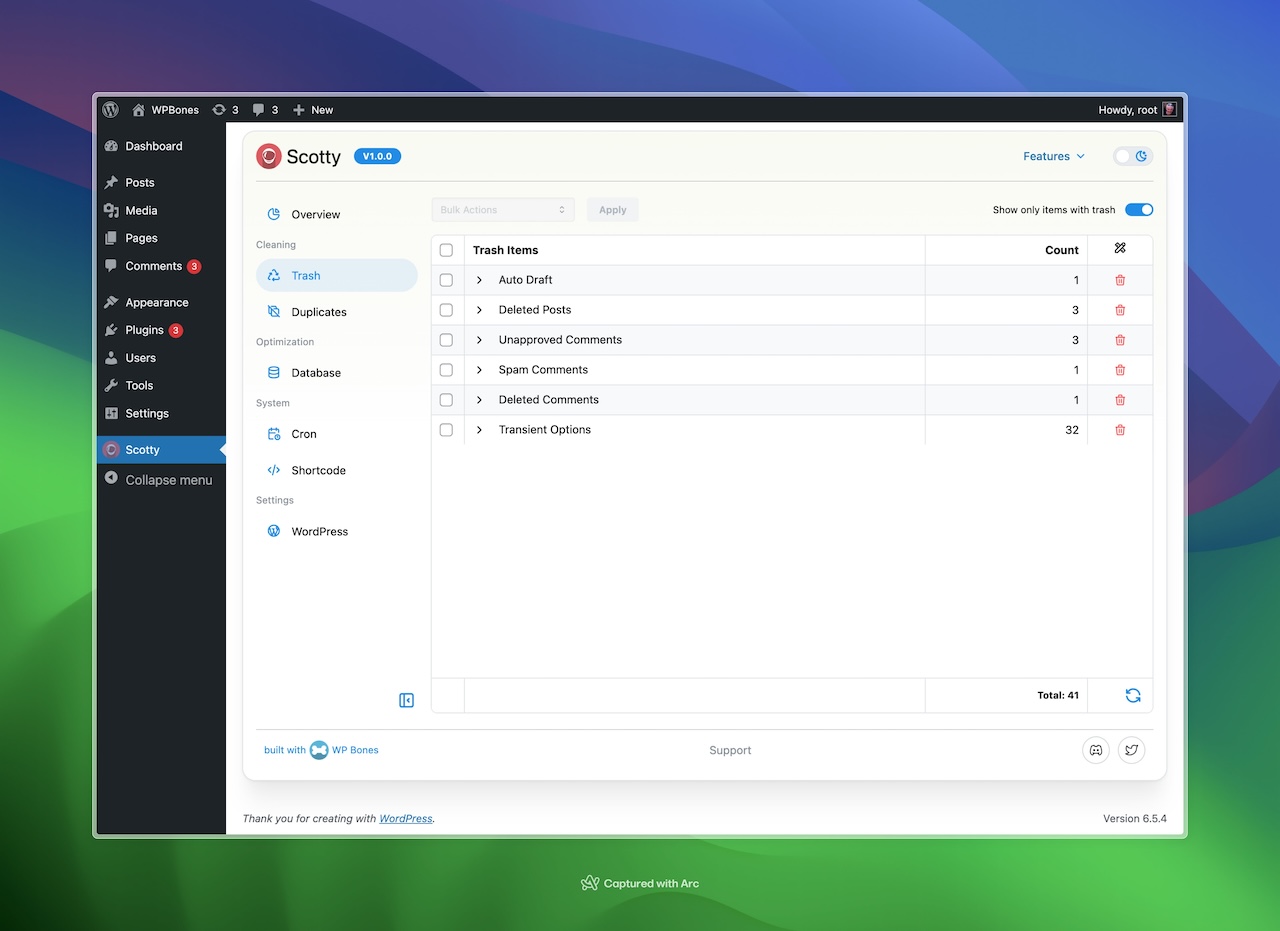Check the Auto Draft row checkbox
Viewport: 1280px width, 931px height.
pos(446,280)
